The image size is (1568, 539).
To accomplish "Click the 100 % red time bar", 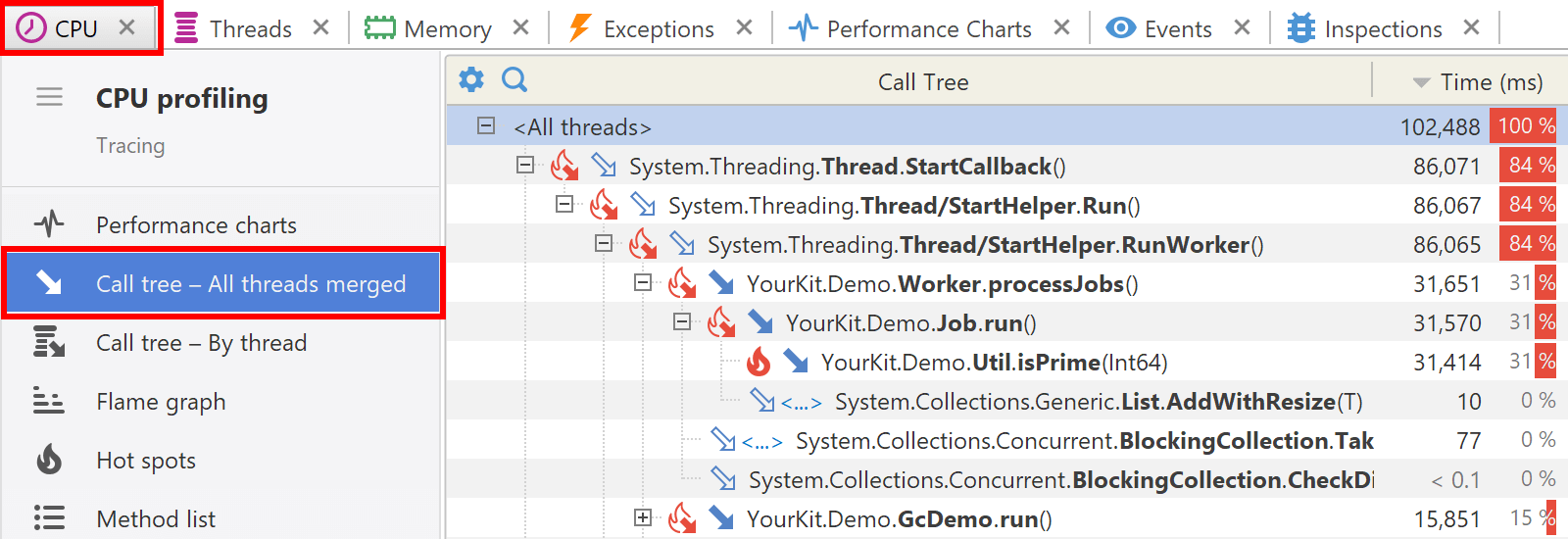I will click(1524, 126).
